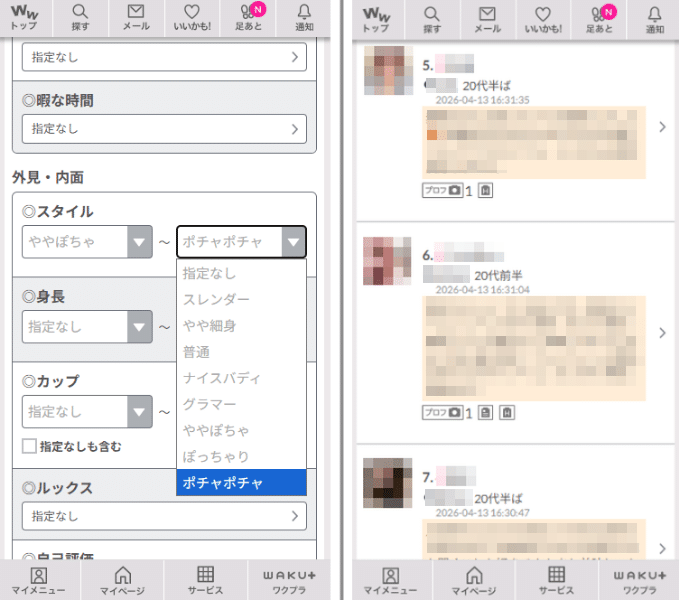Image resolution: width=679 pixels, height=600 pixels.
Task: Tap clipboard badge icon on post 5
Action: click(x=485, y=190)
